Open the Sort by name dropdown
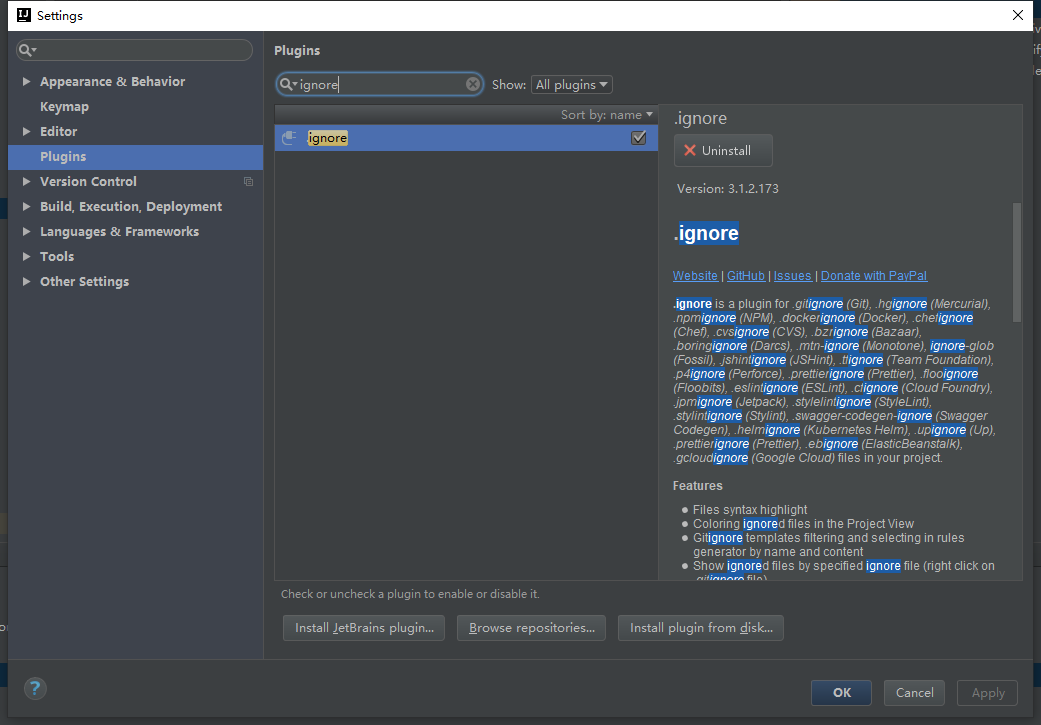The width and height of the screenshot is (1041, 725). coord(607,114)
